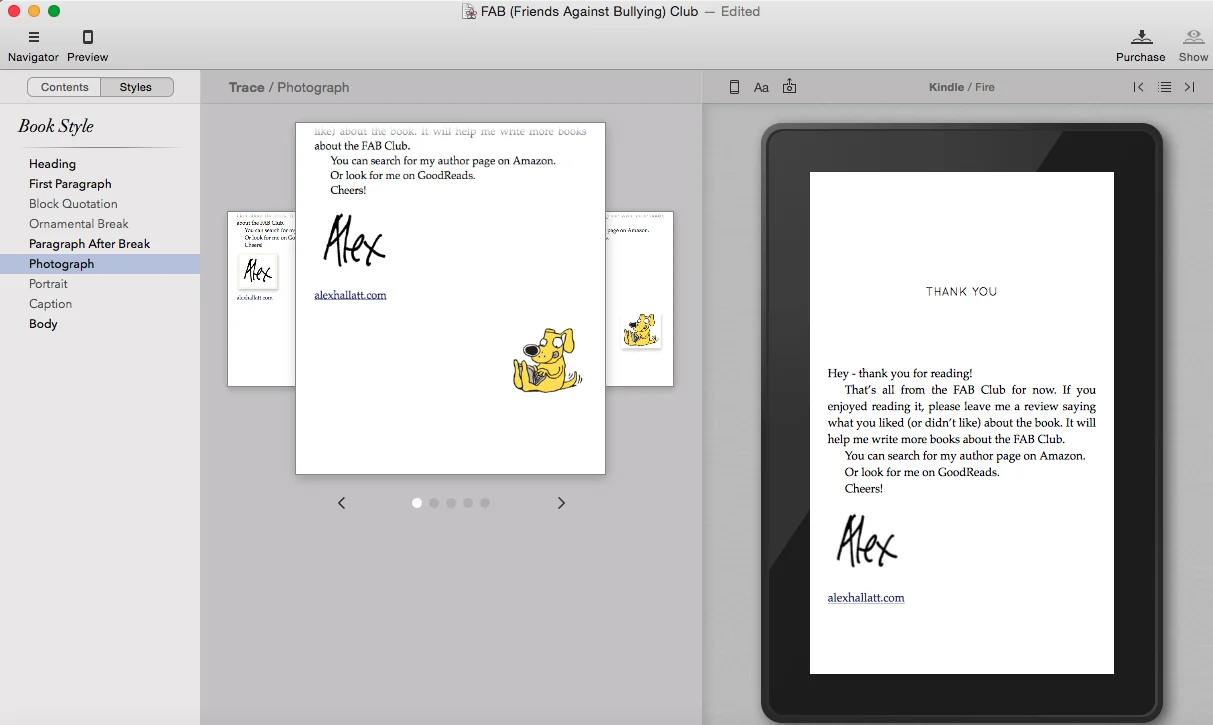Viewport: 1213px width, 725px height.
Task: Select Ornamental Break in Book Style list
Action: click(x=79, y=224)
